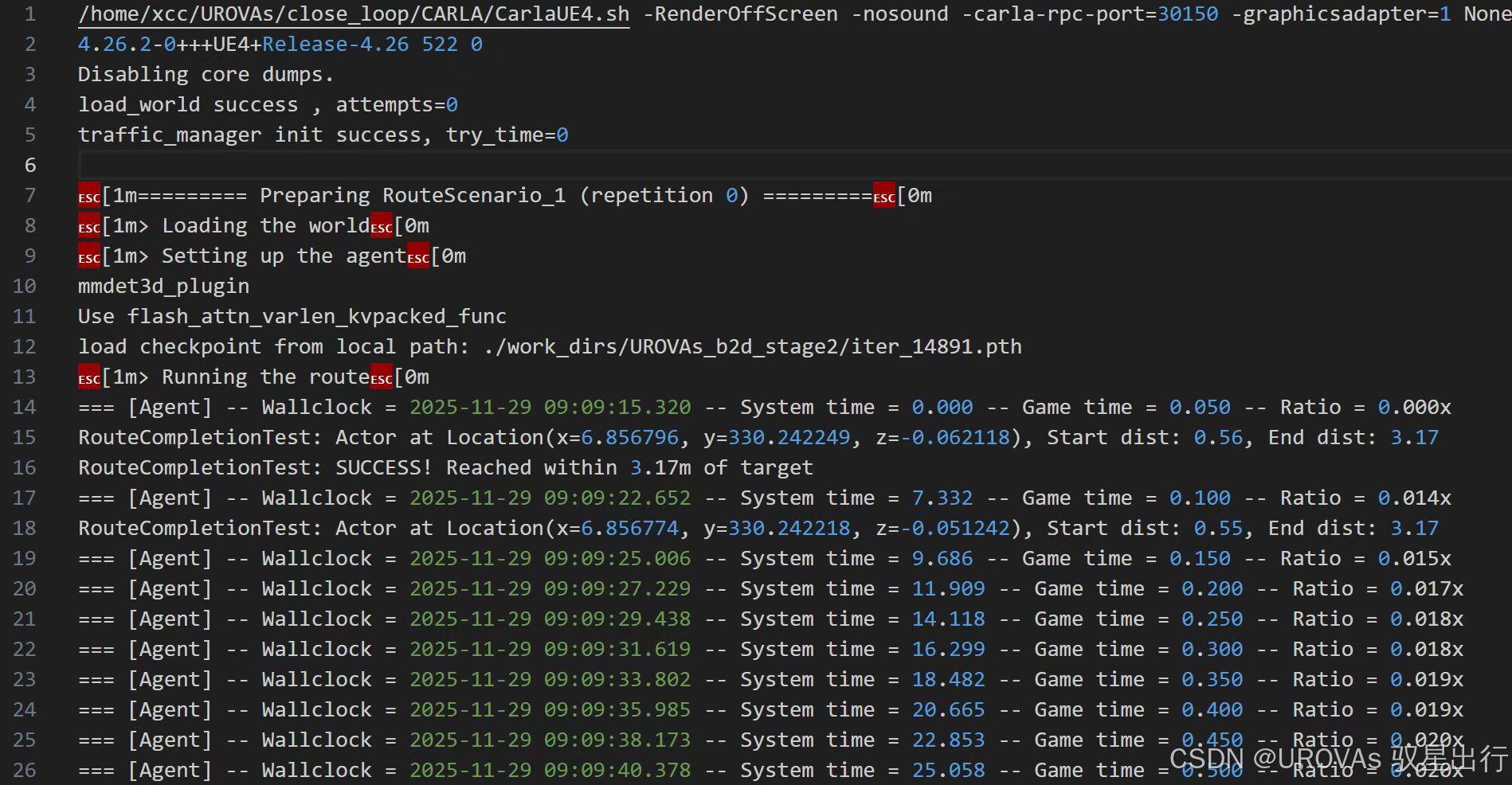Click the 'mmdet3d_plugin' line
This screenshot has width=1512, height=785.
pyautogui.click(x=164, y=287)
